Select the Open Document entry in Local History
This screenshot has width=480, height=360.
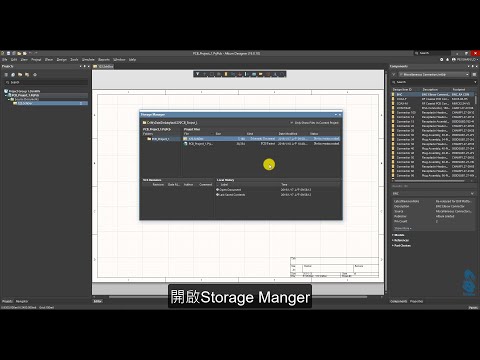point(230,190)
